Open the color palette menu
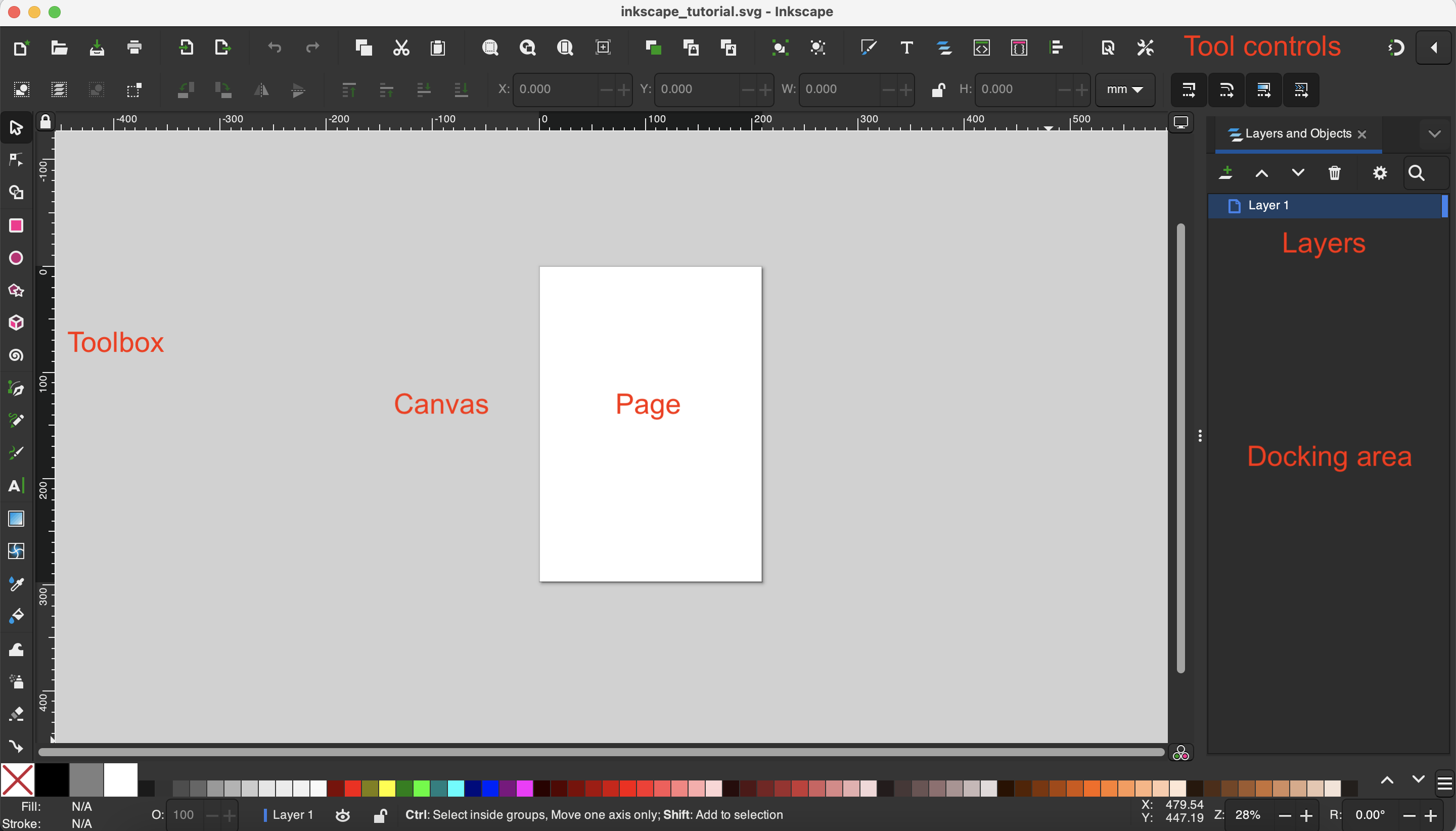The image size is (1456, 831). pyautogui.click(x=1444, y=783)
